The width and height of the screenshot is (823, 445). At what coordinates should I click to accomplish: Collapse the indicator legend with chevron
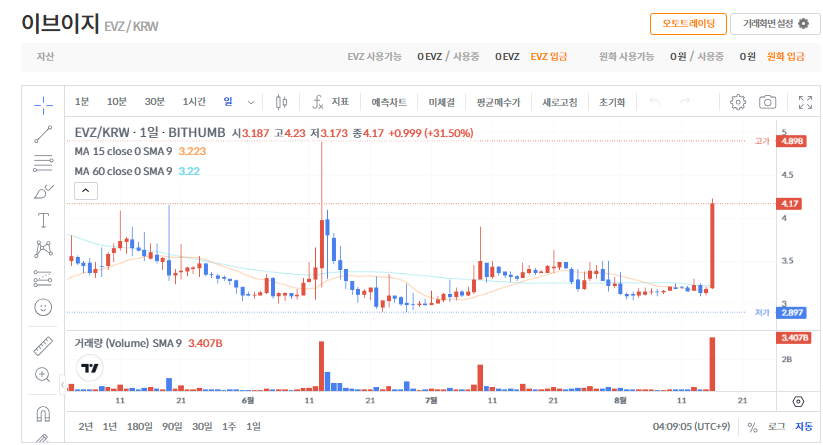pos(86,190)
